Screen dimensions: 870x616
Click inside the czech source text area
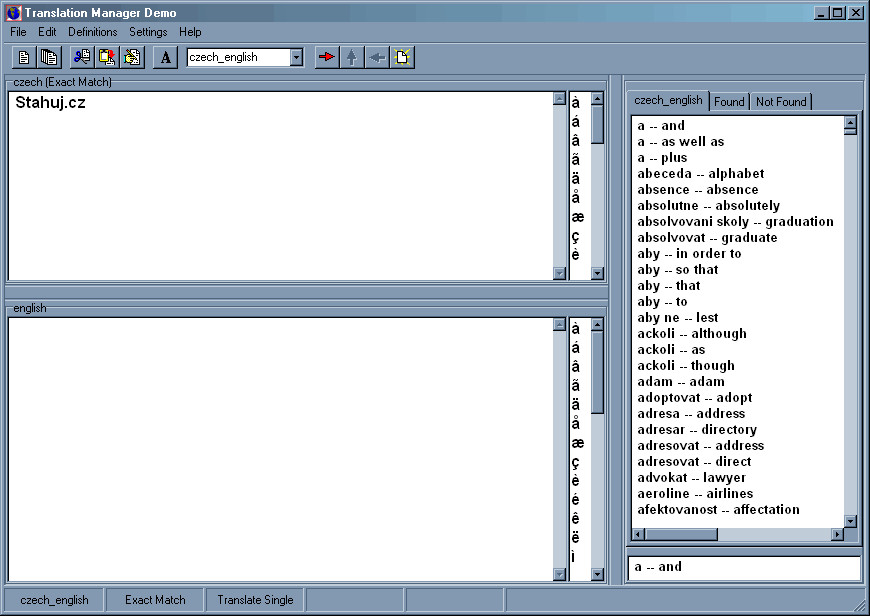click(x=281, y=186)
